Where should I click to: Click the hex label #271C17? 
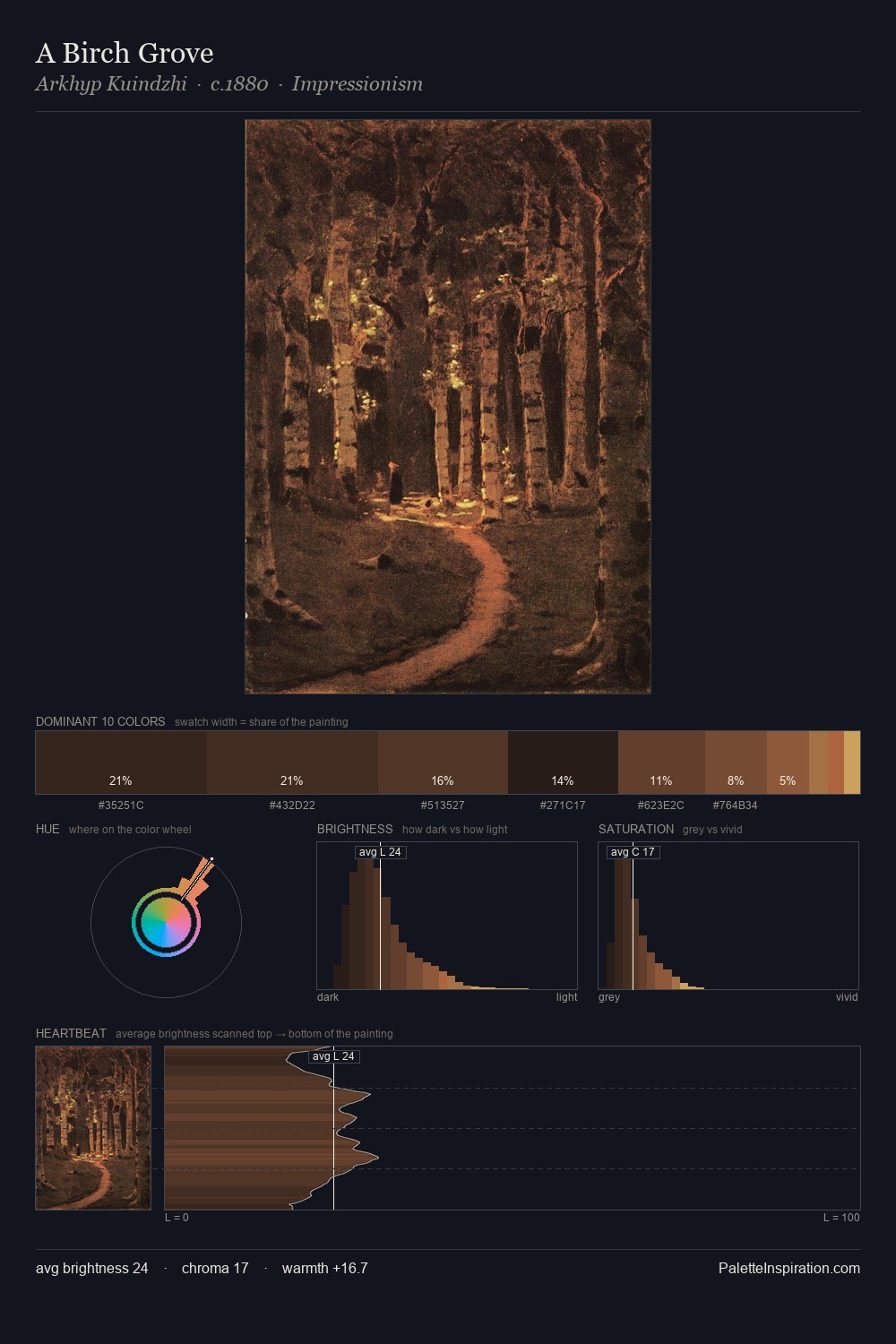[563, 806]
